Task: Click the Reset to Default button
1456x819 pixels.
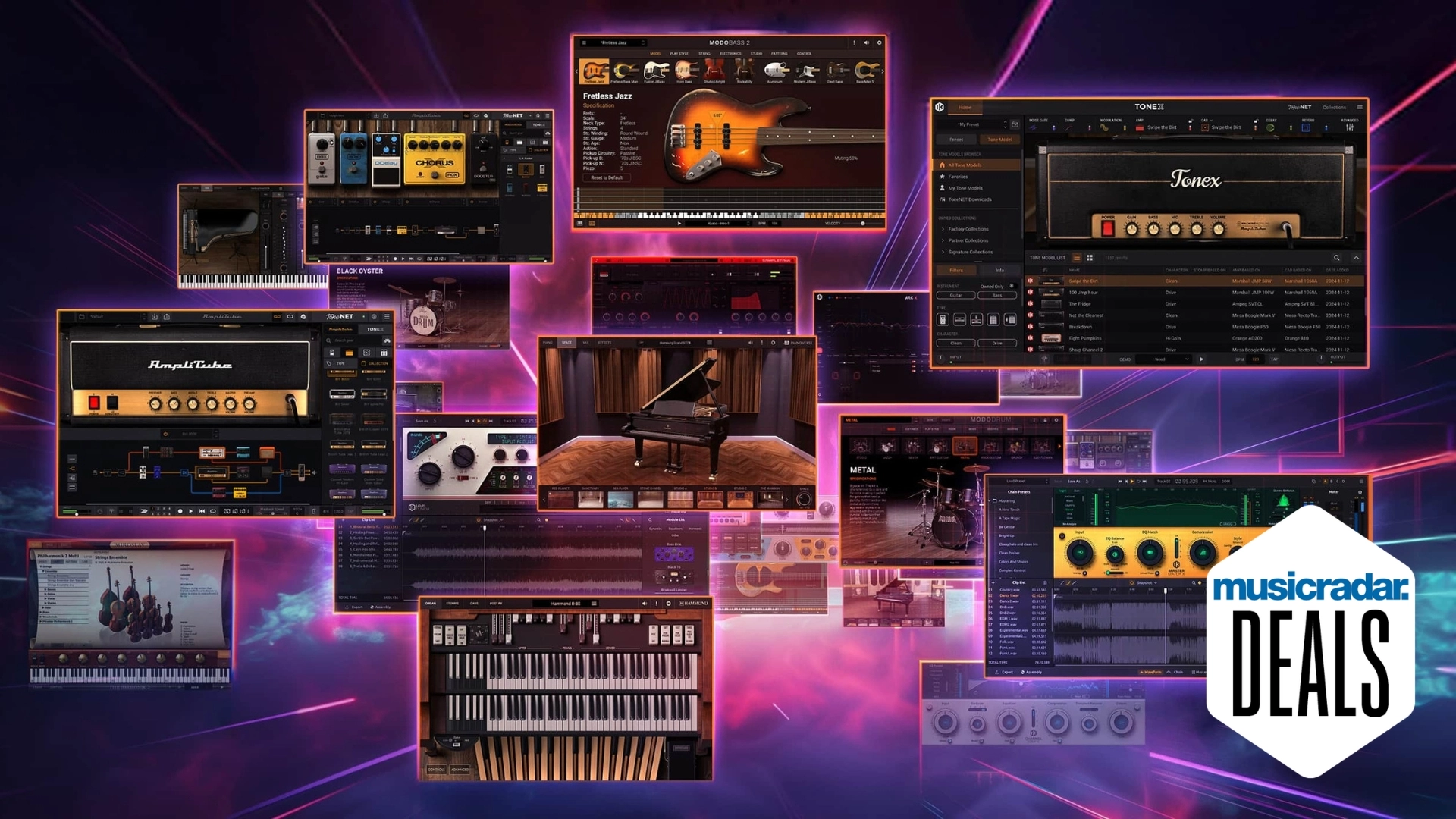Action: (x=607, y=177)
